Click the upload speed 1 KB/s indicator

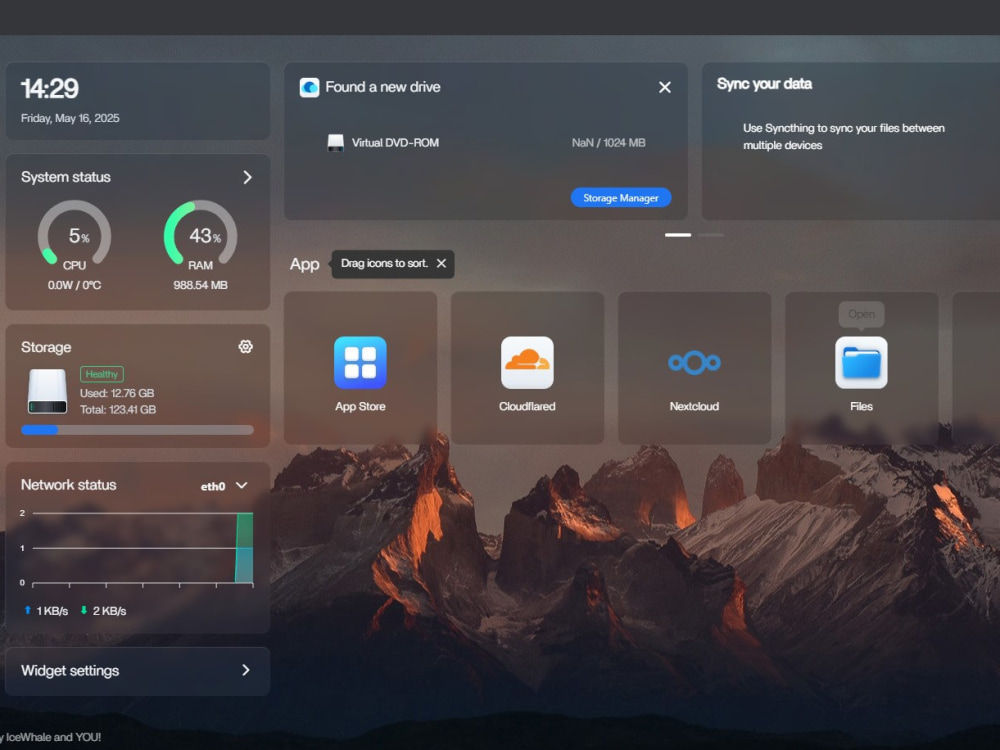click(46, 611)
